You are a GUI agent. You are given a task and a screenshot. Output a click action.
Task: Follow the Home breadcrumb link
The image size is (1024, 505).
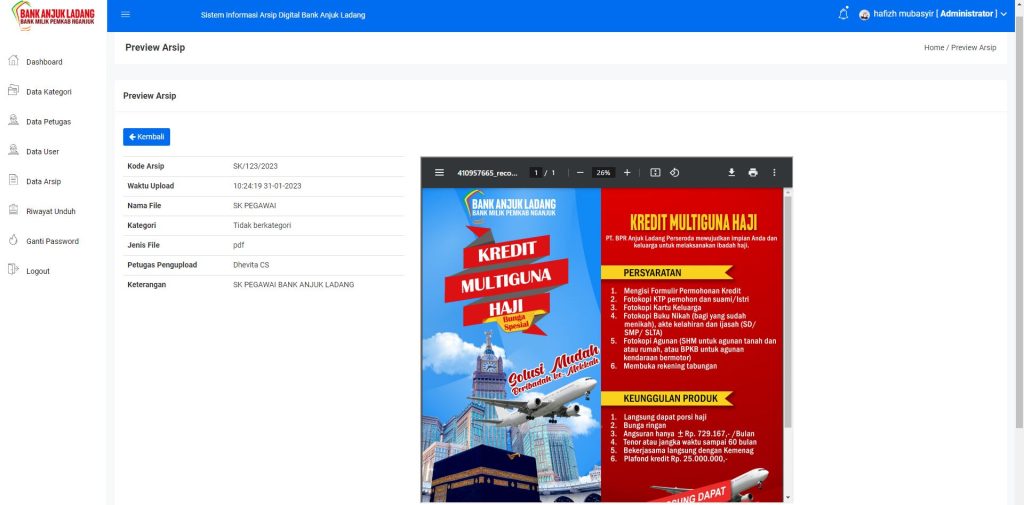pyautogui.click(x=934, y=48)
